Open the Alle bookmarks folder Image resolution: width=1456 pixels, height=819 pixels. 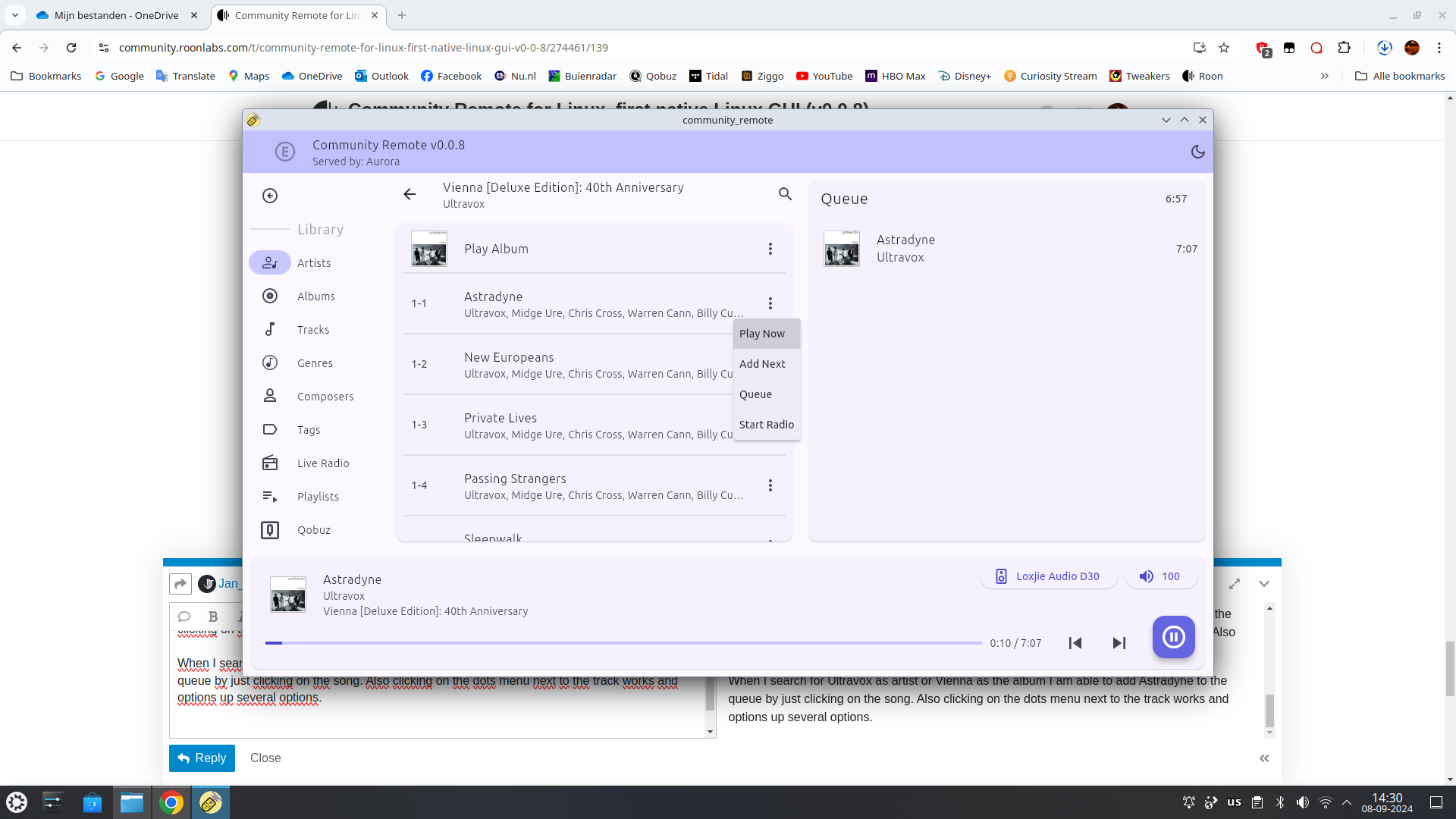click(1400, 76)
